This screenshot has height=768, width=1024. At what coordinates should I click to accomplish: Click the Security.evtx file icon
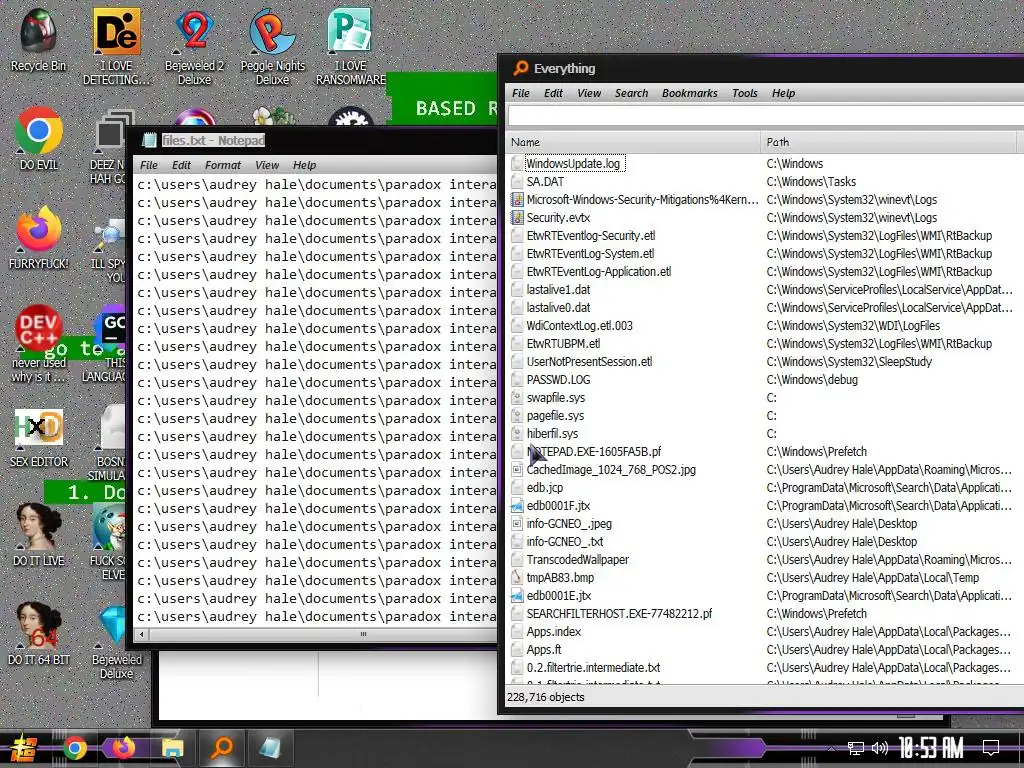(x=517, y=217)
